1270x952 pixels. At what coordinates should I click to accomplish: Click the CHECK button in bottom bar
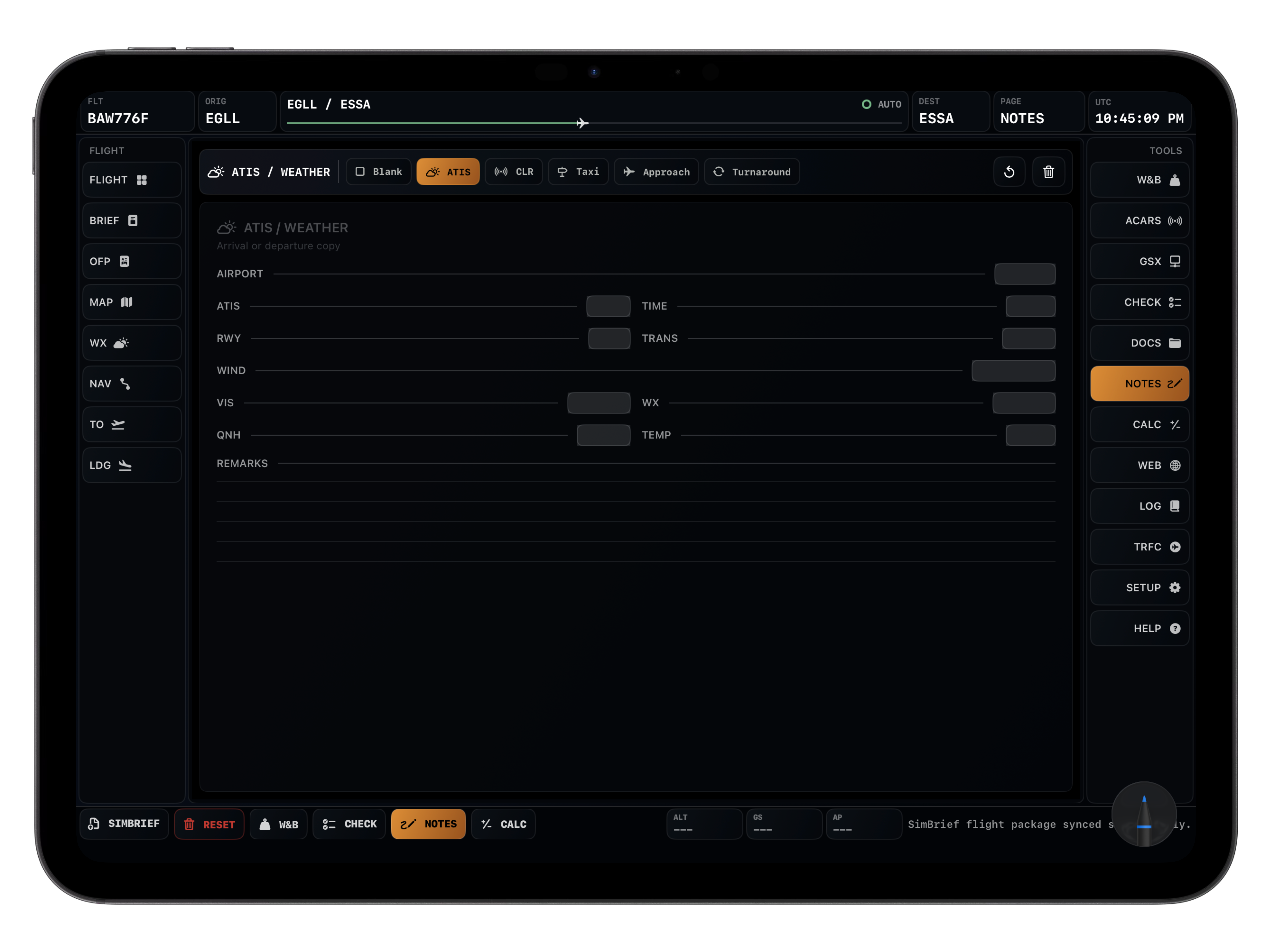[x=349, y=824]
